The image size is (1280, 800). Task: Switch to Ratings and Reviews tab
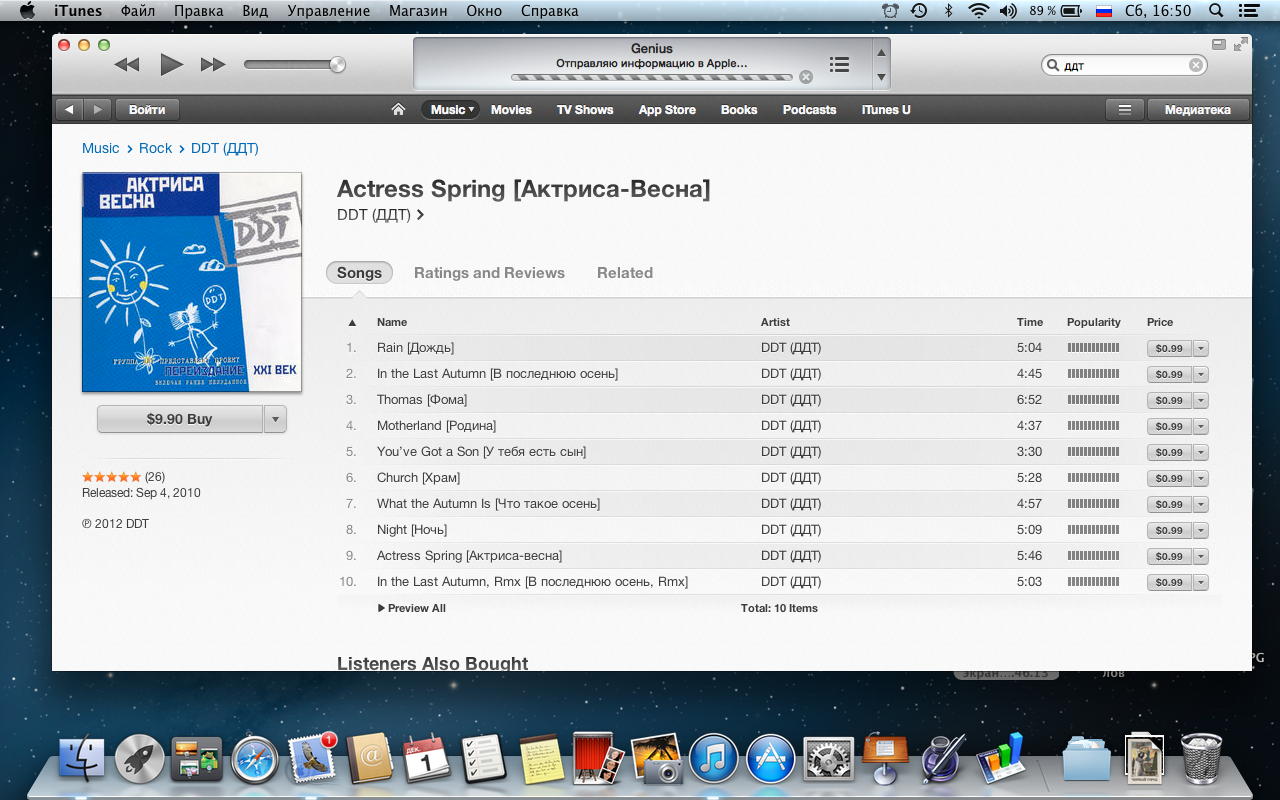pyautogui.click(x=489, y=273)
